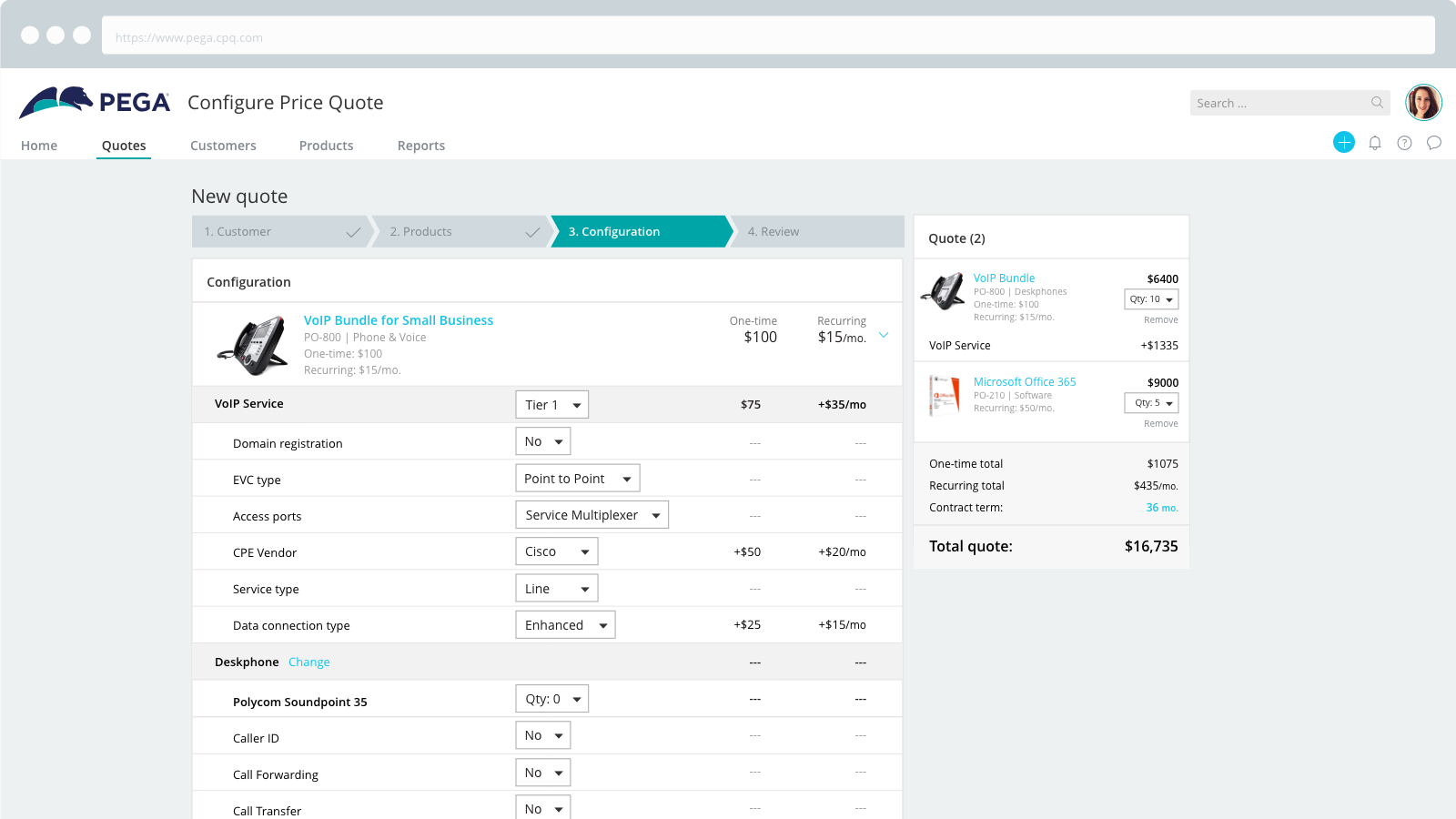Remove Microsoft Office 365 from quote
This screenshot has width=1456, height=819.
[1161, 424]
